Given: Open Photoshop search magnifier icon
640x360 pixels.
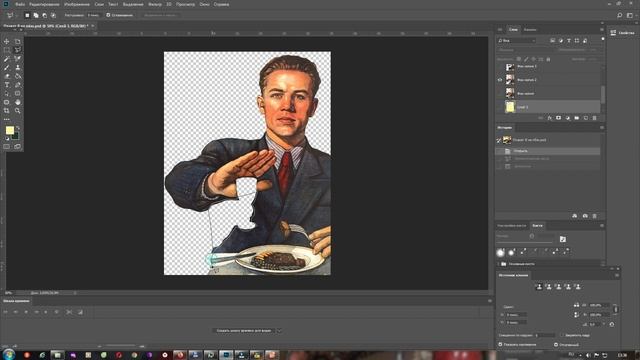Looking at the screenshot, I should tap(620, 15).
